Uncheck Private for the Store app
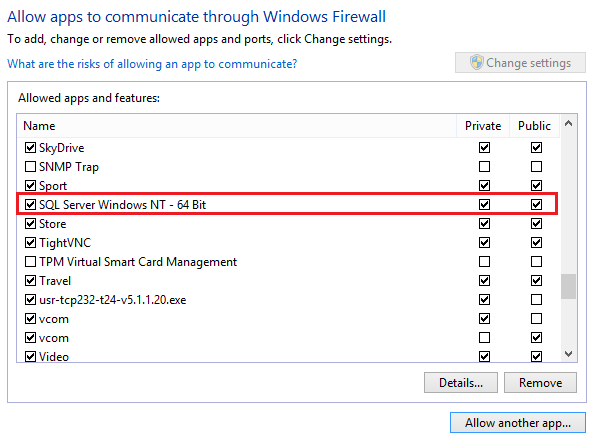600x437 pixels. 485,224
